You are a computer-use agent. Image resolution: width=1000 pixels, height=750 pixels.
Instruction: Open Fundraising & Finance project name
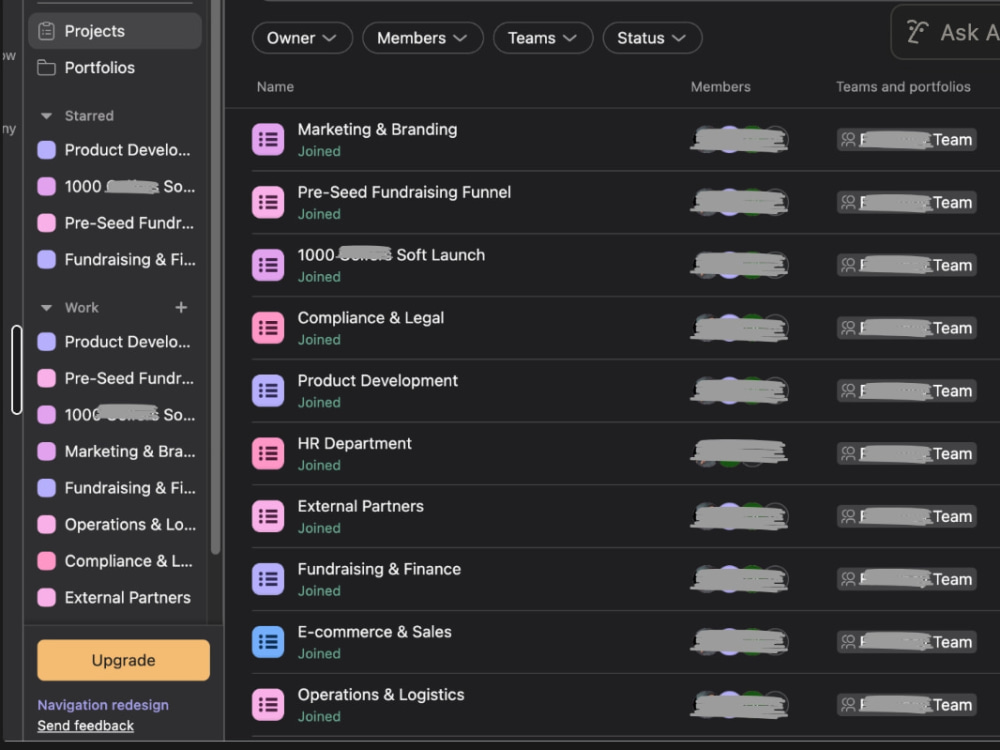379,569
